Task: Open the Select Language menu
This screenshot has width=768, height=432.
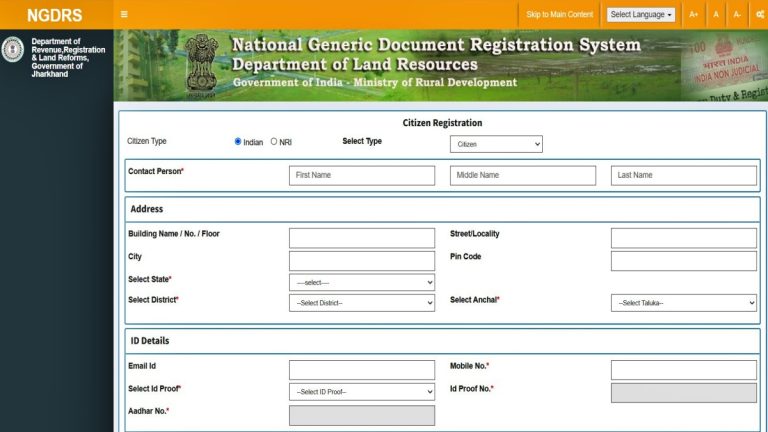Action: (x=641, y=14)
